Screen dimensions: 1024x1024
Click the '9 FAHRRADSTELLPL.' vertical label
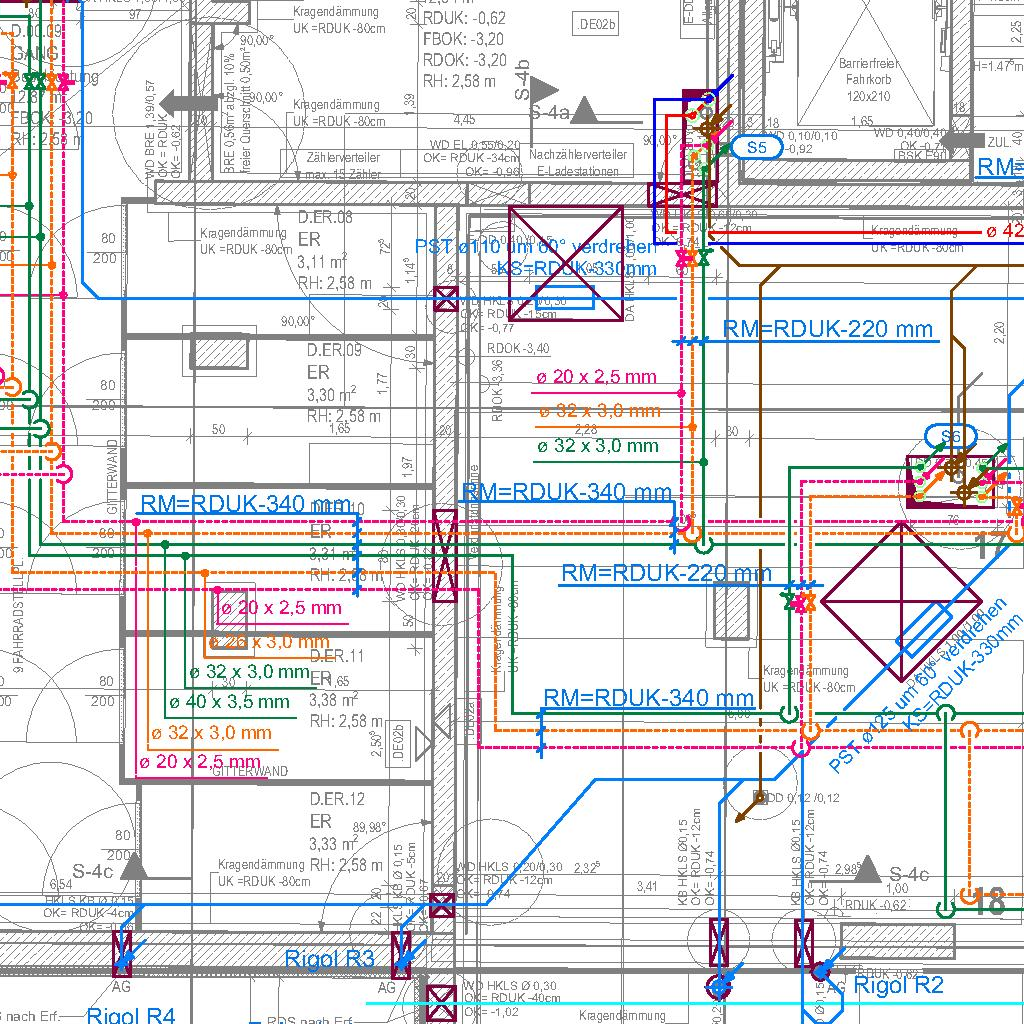pyautogui.click(x=18, y=615)
